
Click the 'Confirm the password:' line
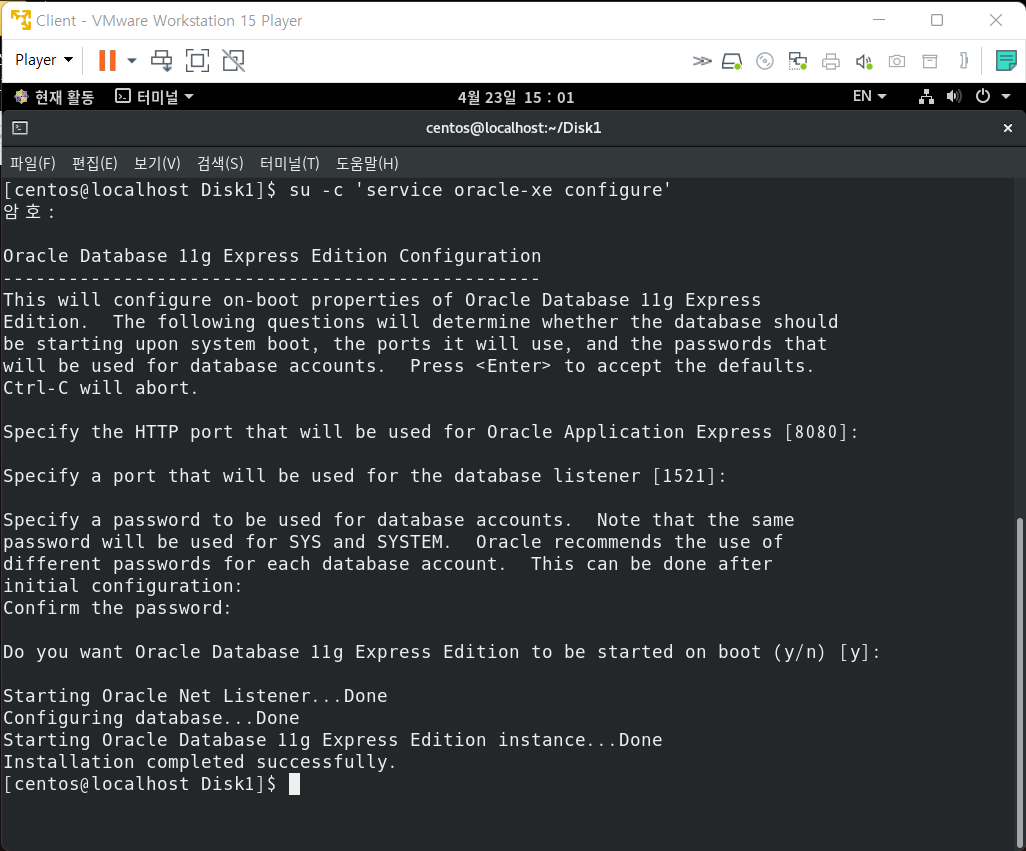[x=117, y=608]
